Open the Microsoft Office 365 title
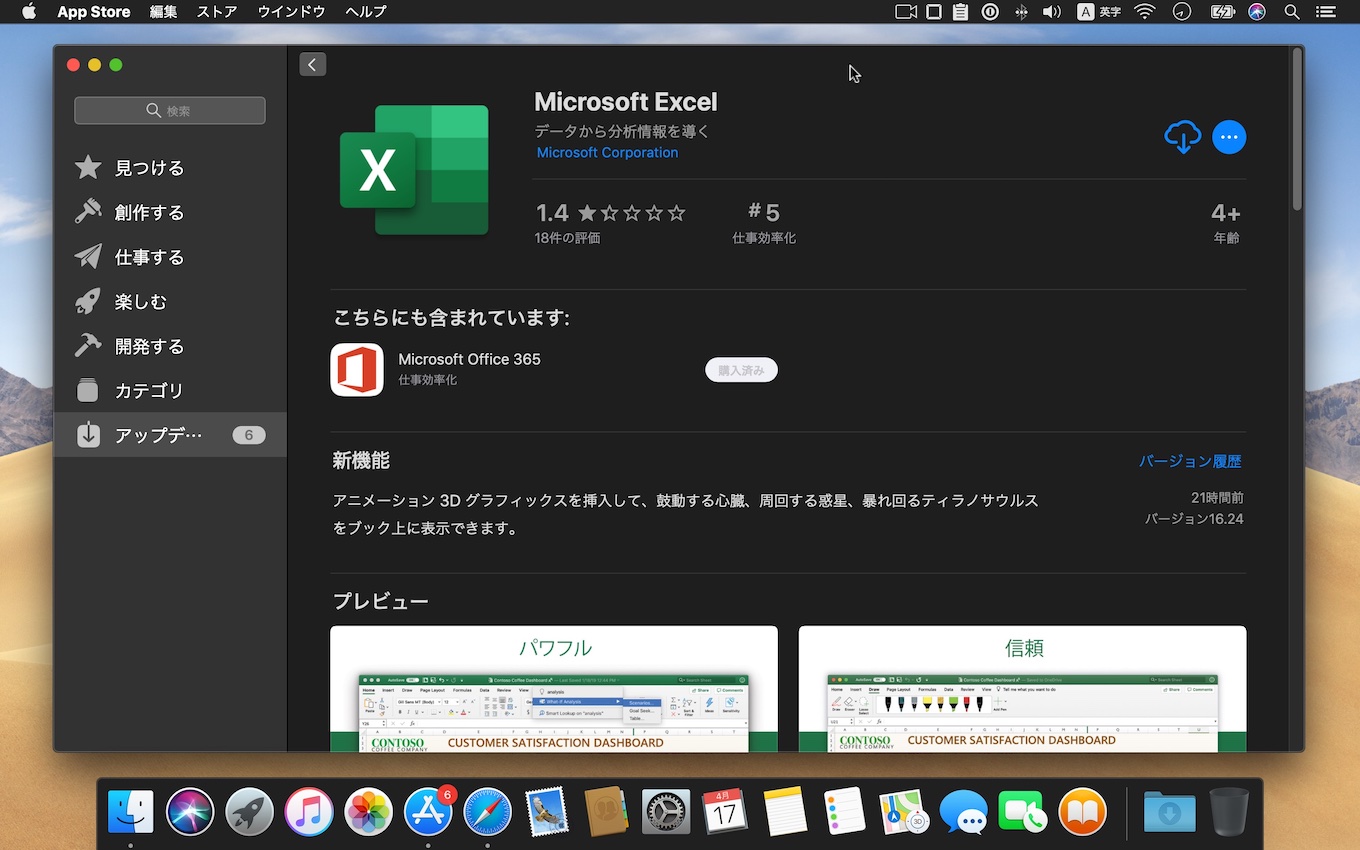Screen dimensions: 1360x850 469,359
